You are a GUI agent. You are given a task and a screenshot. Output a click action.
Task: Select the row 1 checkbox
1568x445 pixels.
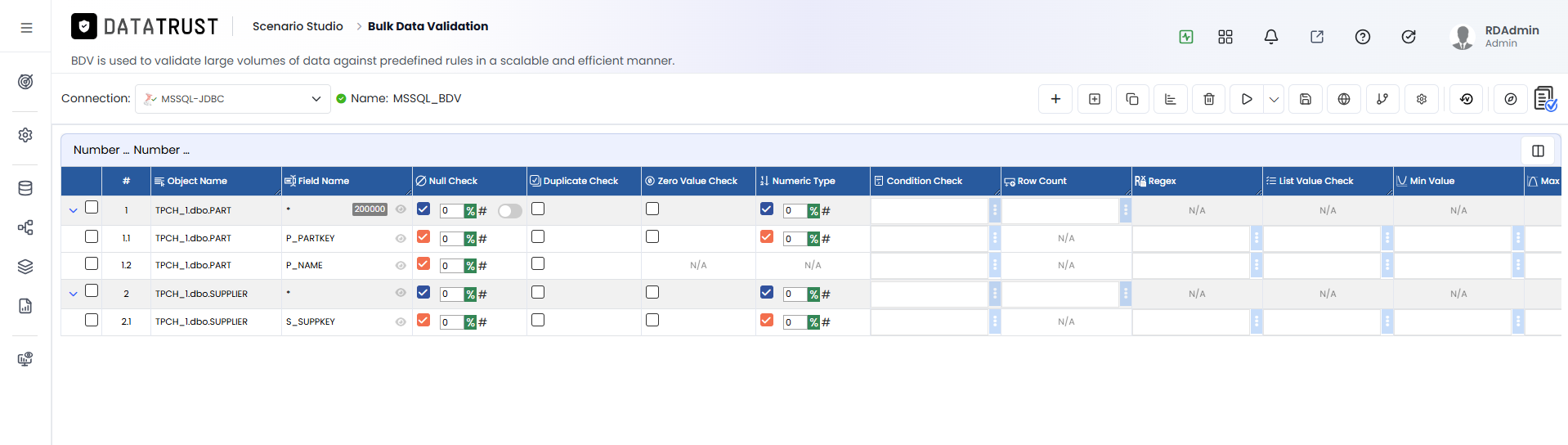[x=92, y=208]
